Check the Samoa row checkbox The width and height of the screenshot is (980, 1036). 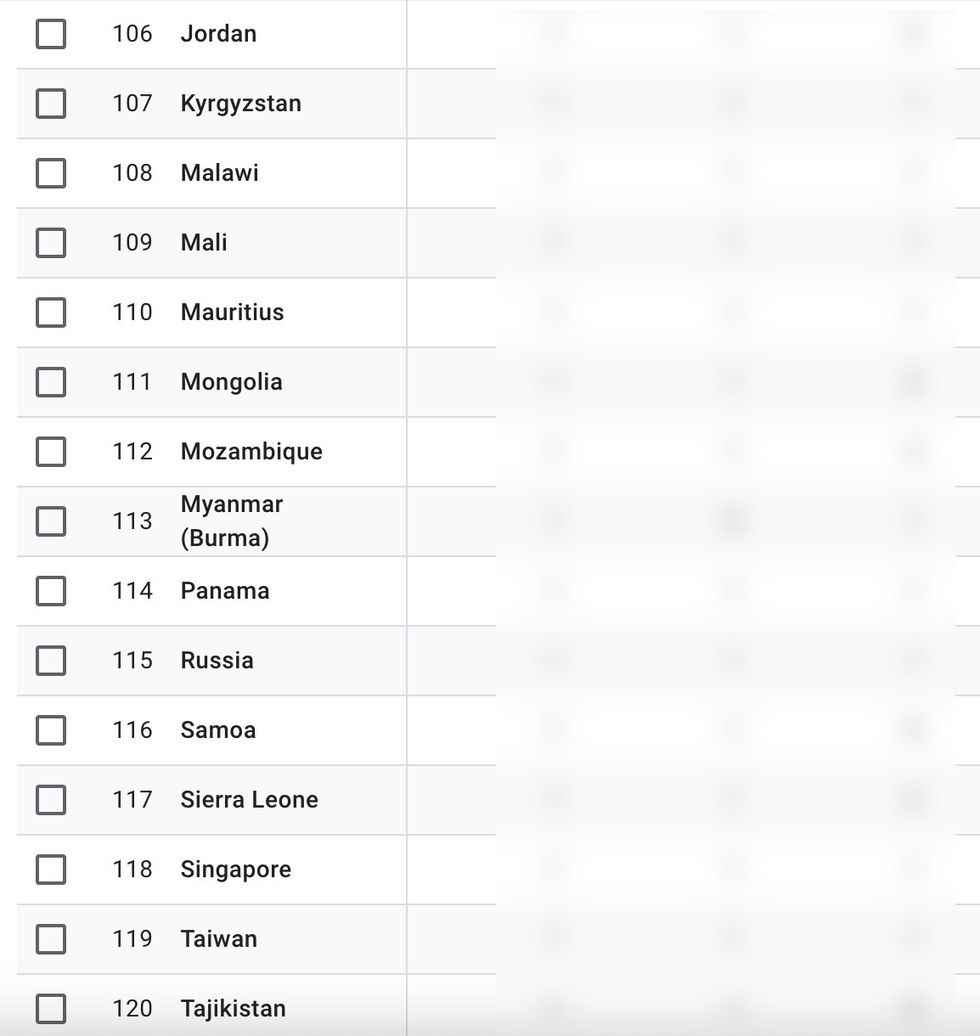[x=51, y=730]
